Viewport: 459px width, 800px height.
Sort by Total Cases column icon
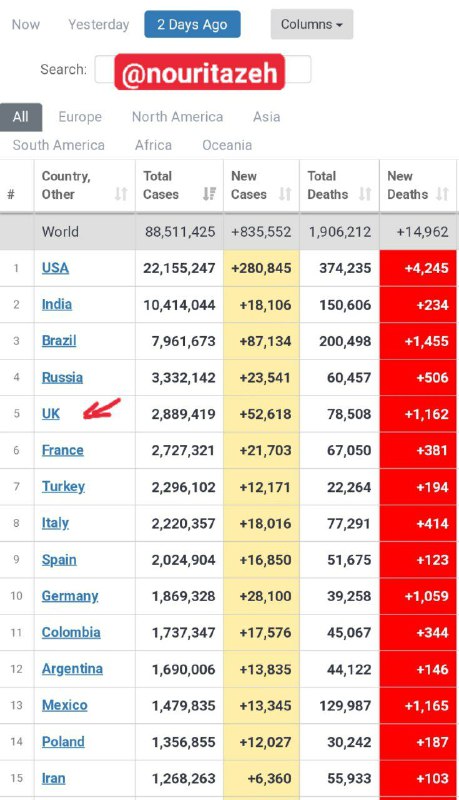tap(209, 194)
